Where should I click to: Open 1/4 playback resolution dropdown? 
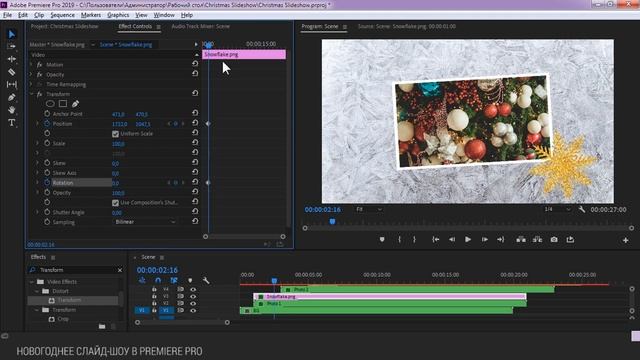(x=557, y=209)
